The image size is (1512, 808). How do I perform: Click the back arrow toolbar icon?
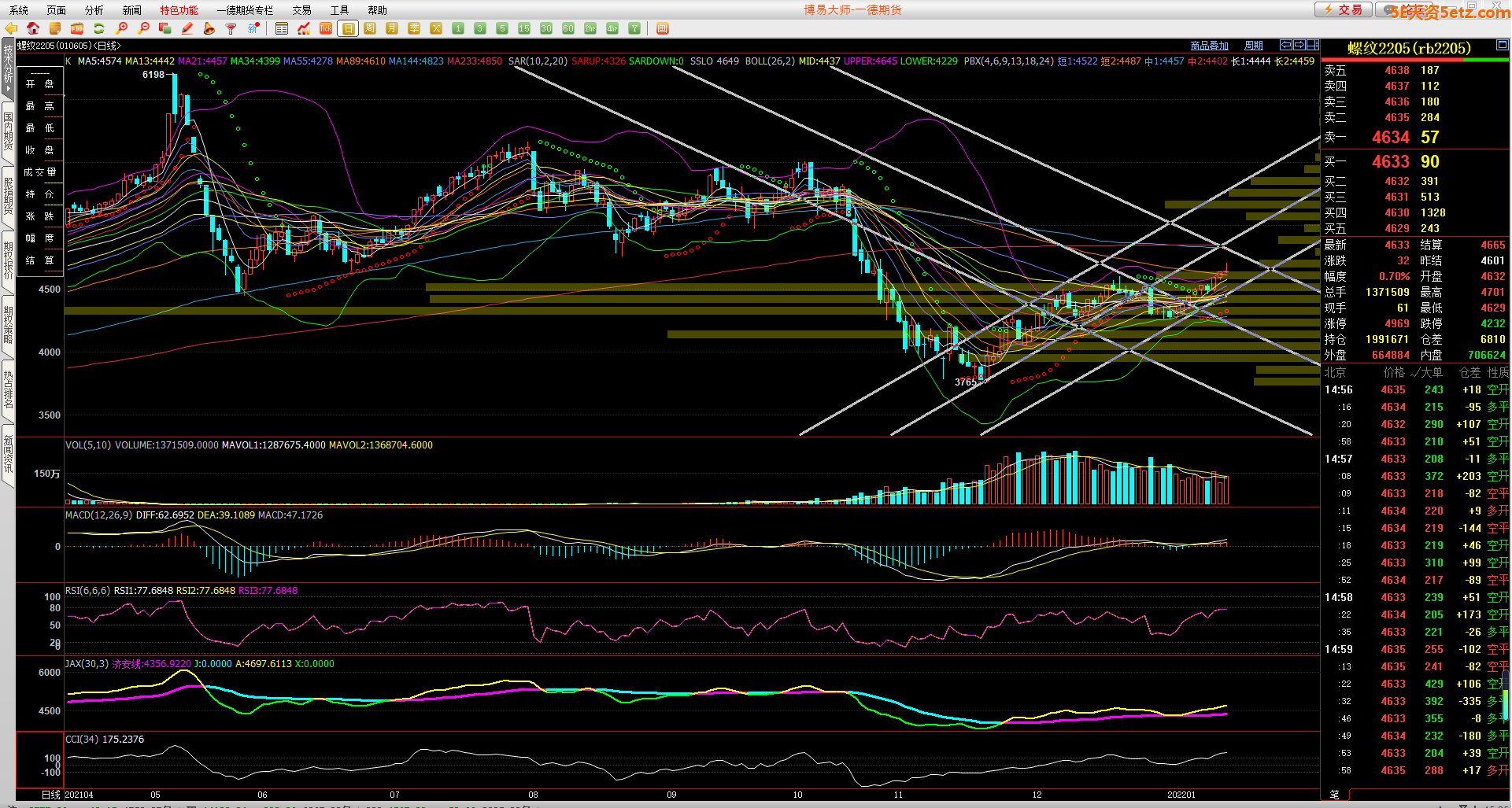[x=11, y=28]
